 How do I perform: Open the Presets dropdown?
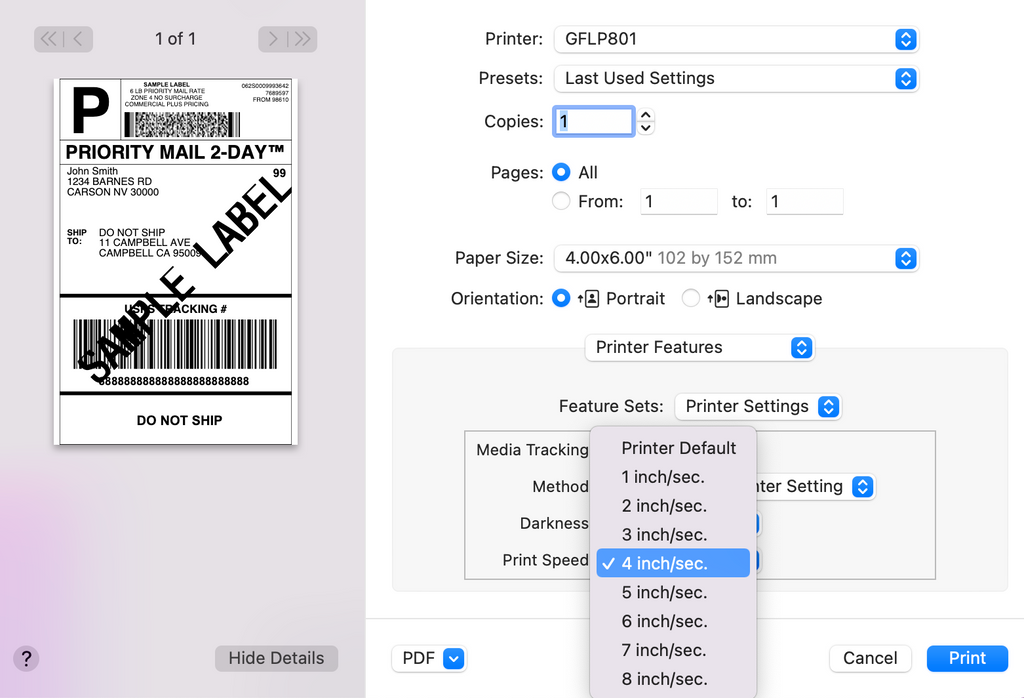735,78
